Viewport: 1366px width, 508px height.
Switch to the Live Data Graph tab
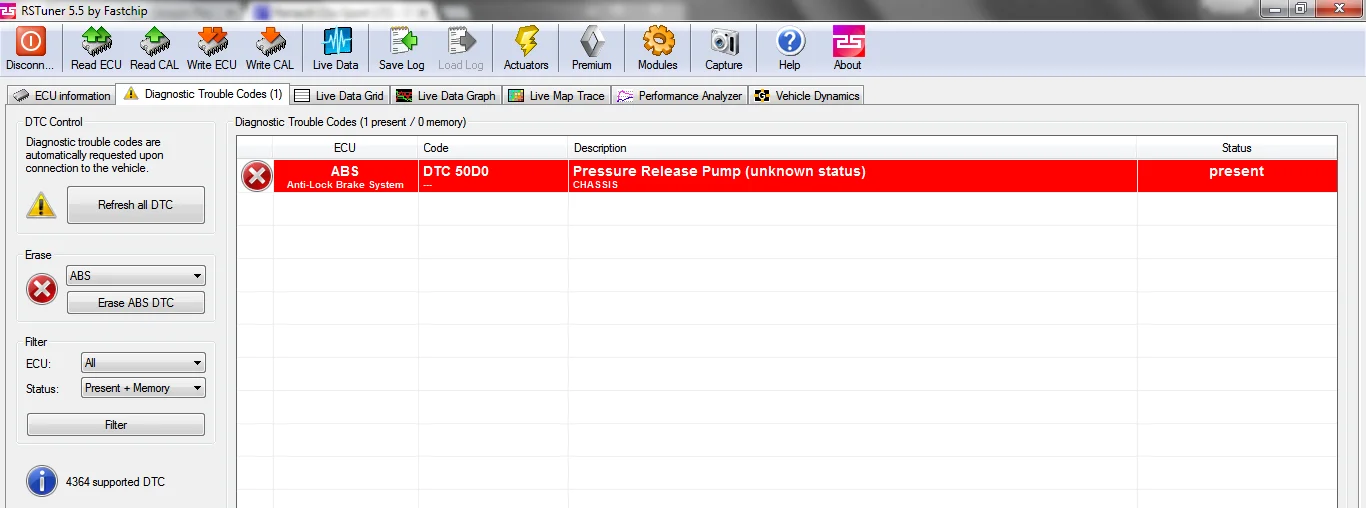point(446,96)
